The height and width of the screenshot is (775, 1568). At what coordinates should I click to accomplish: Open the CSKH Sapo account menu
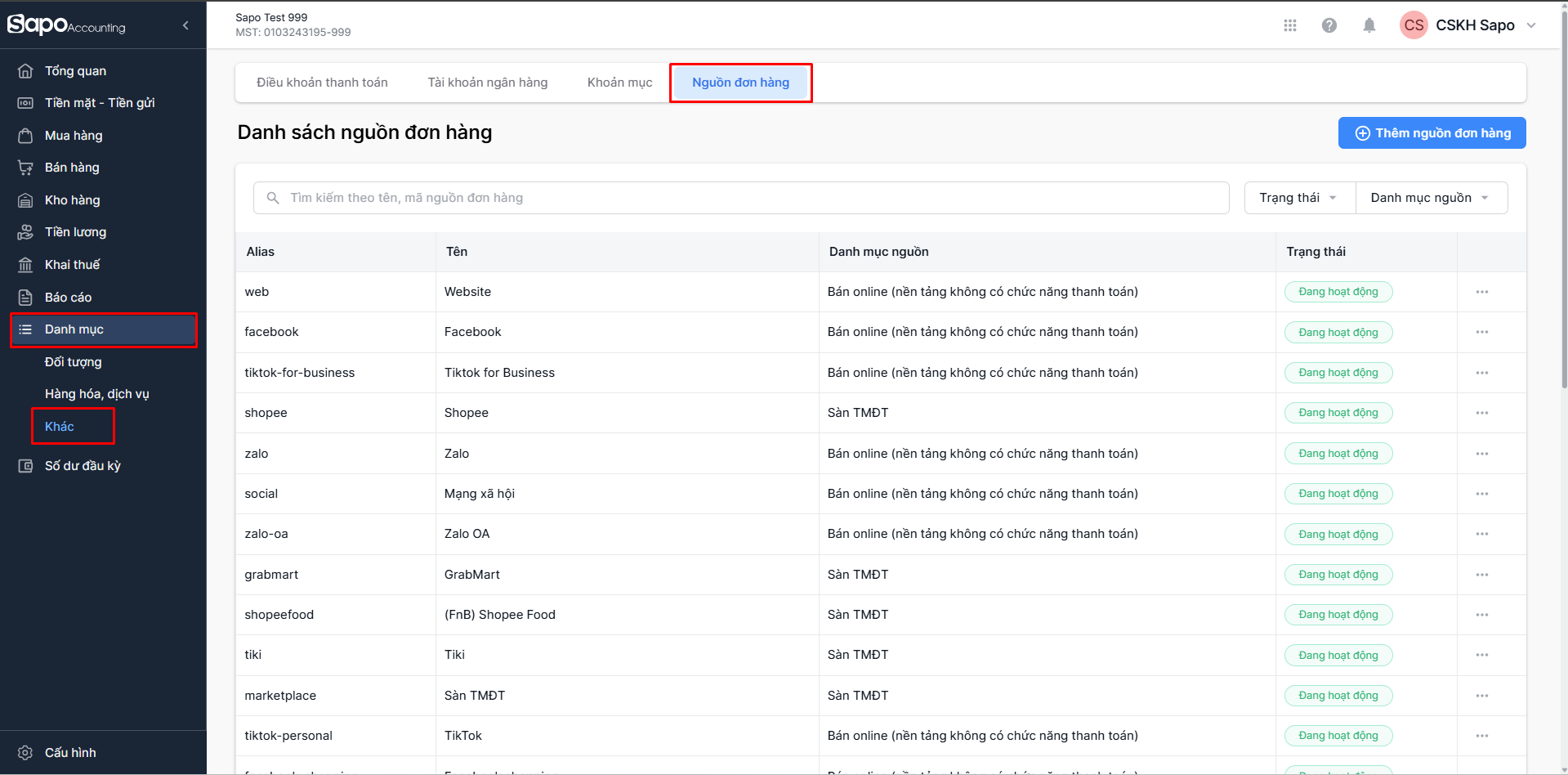(1469, 25)
